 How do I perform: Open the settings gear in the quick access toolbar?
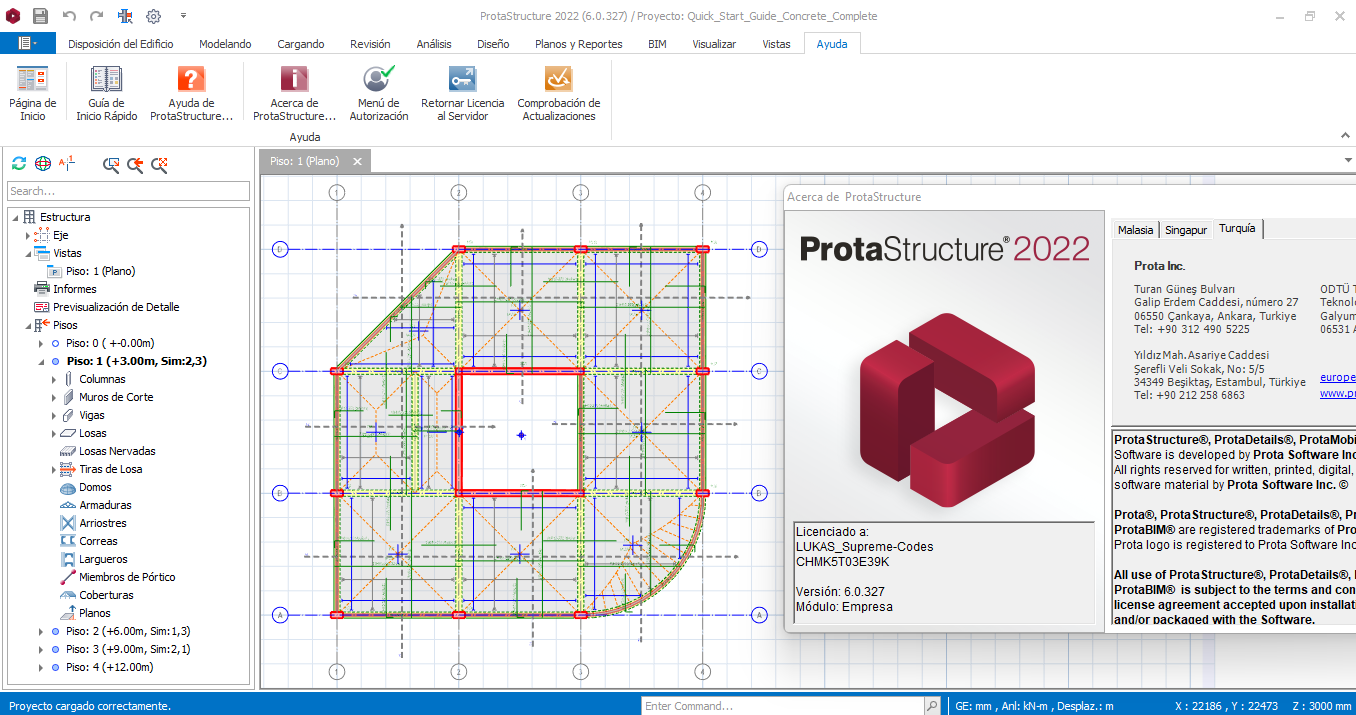153,16
